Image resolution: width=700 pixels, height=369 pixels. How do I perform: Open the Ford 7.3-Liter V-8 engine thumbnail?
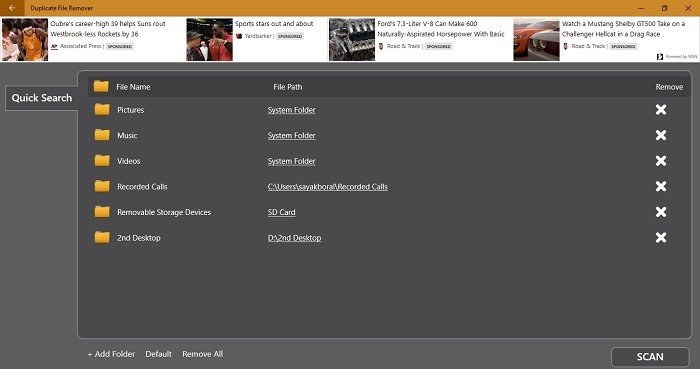pyautogui.click(x=352, y=39)
